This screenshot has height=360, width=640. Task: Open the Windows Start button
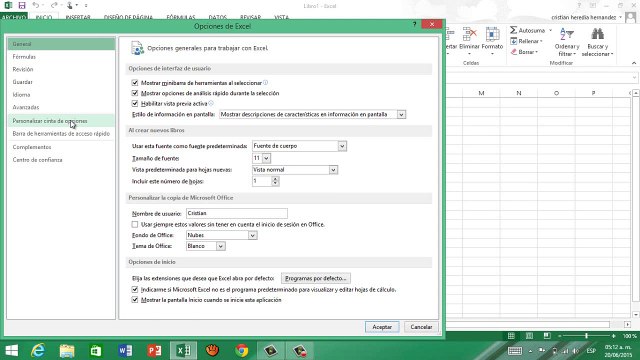[11, 351]
